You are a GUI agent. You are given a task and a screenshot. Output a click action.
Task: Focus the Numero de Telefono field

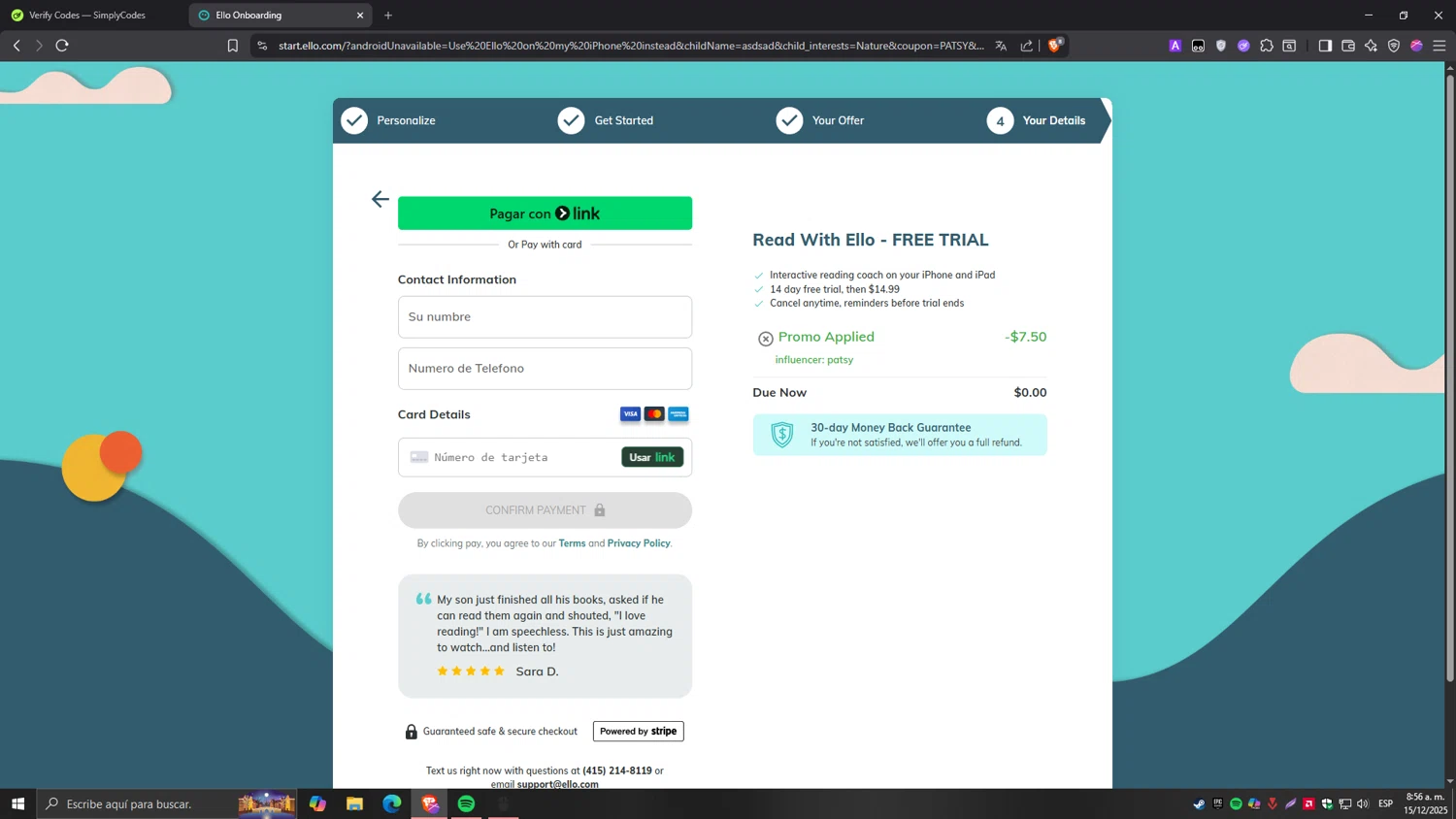545,369
